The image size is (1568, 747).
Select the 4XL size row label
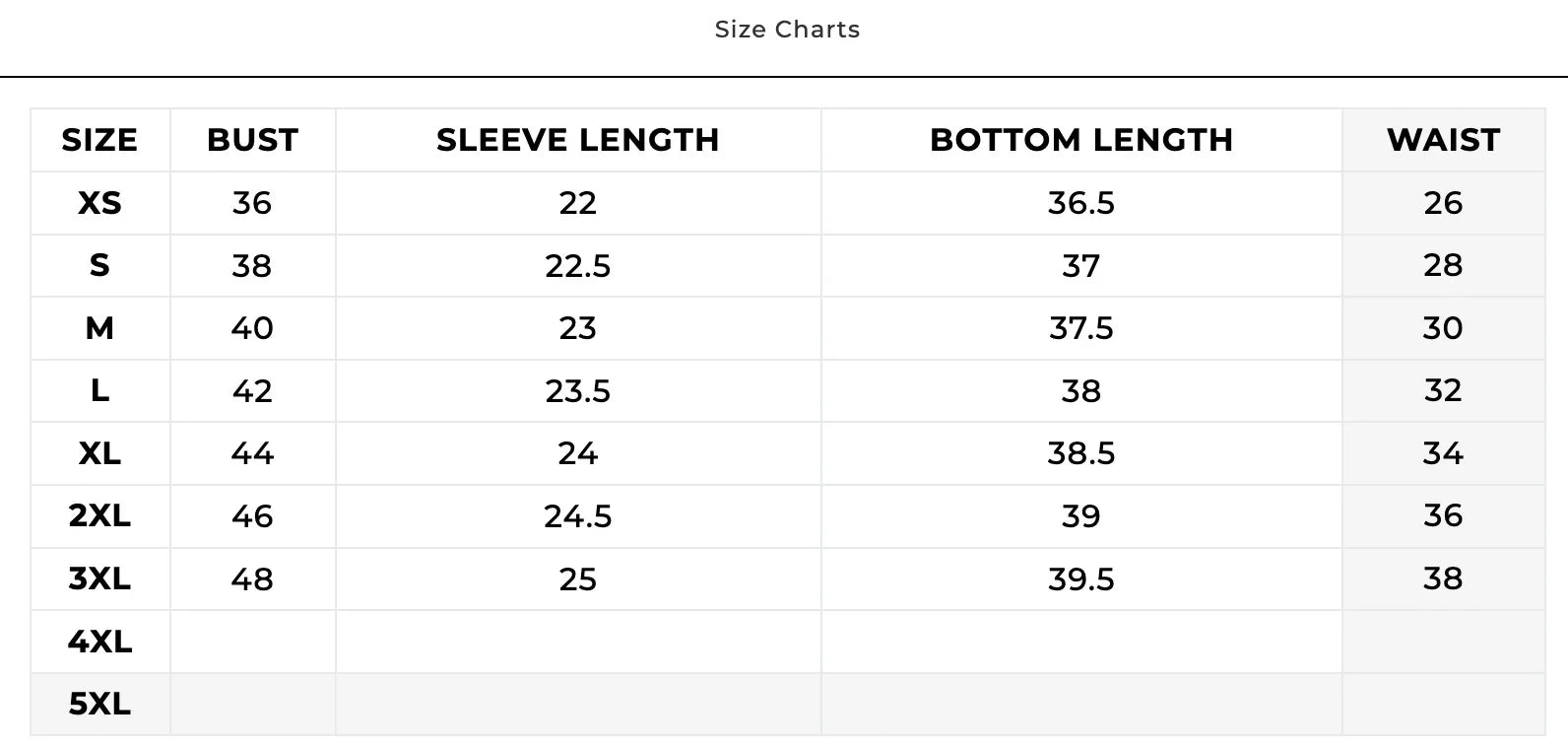[x=99, y=642]
